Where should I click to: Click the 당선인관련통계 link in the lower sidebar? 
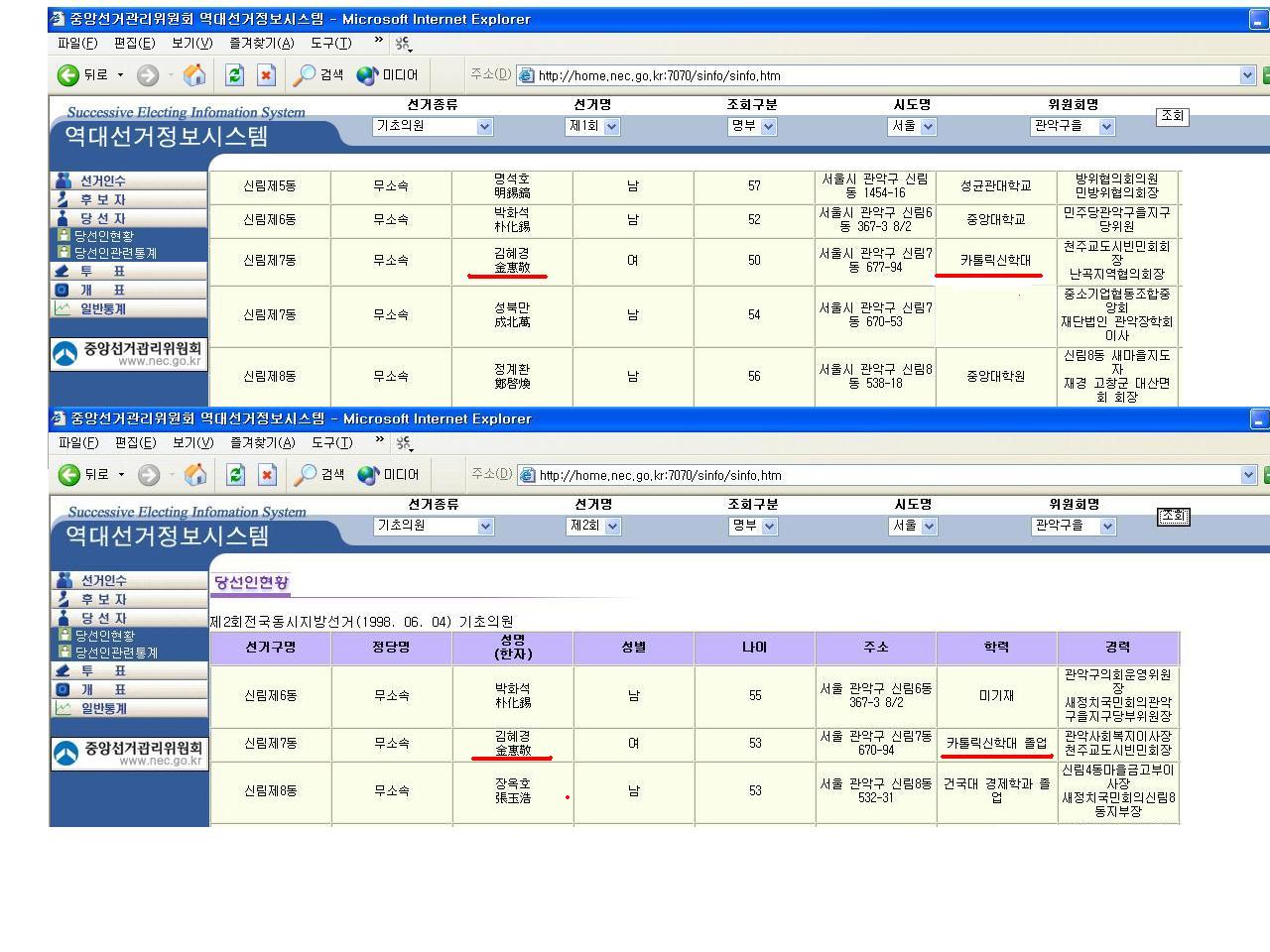(115, 653)
